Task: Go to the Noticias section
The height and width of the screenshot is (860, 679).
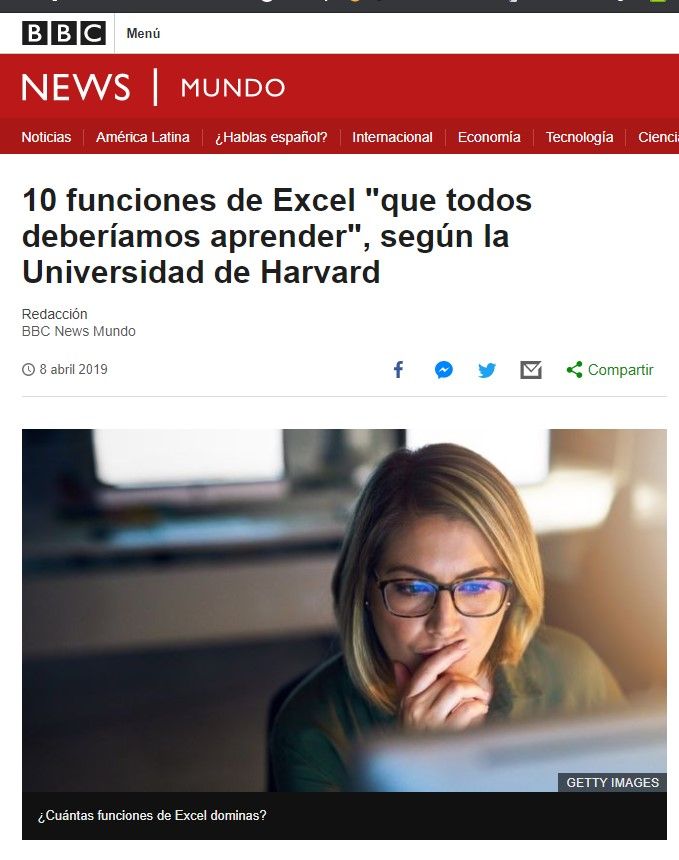Action: coord(46,137)
